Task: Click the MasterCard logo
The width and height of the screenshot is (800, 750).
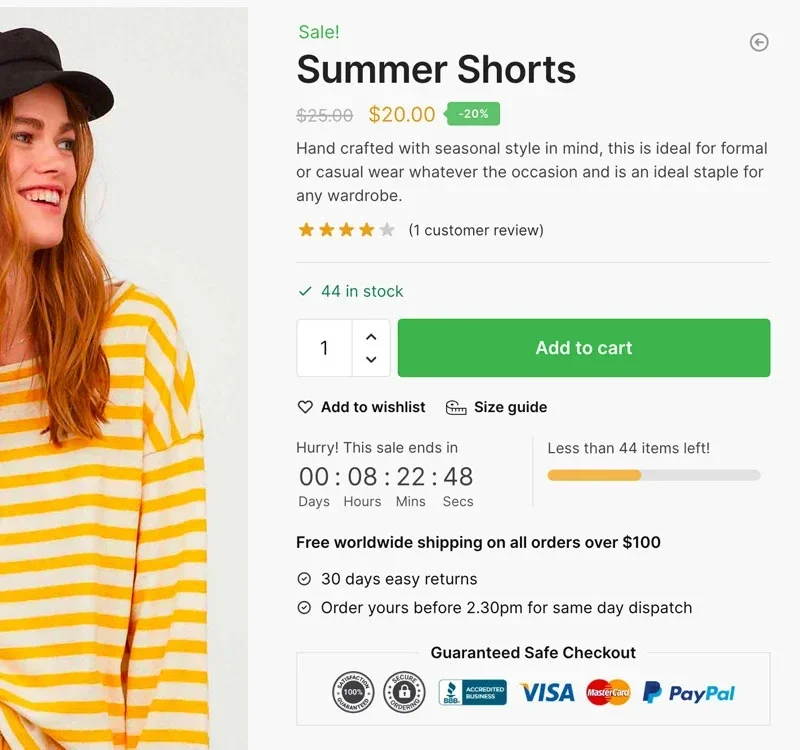Action: pyautogui.click(x=608, y=692)
